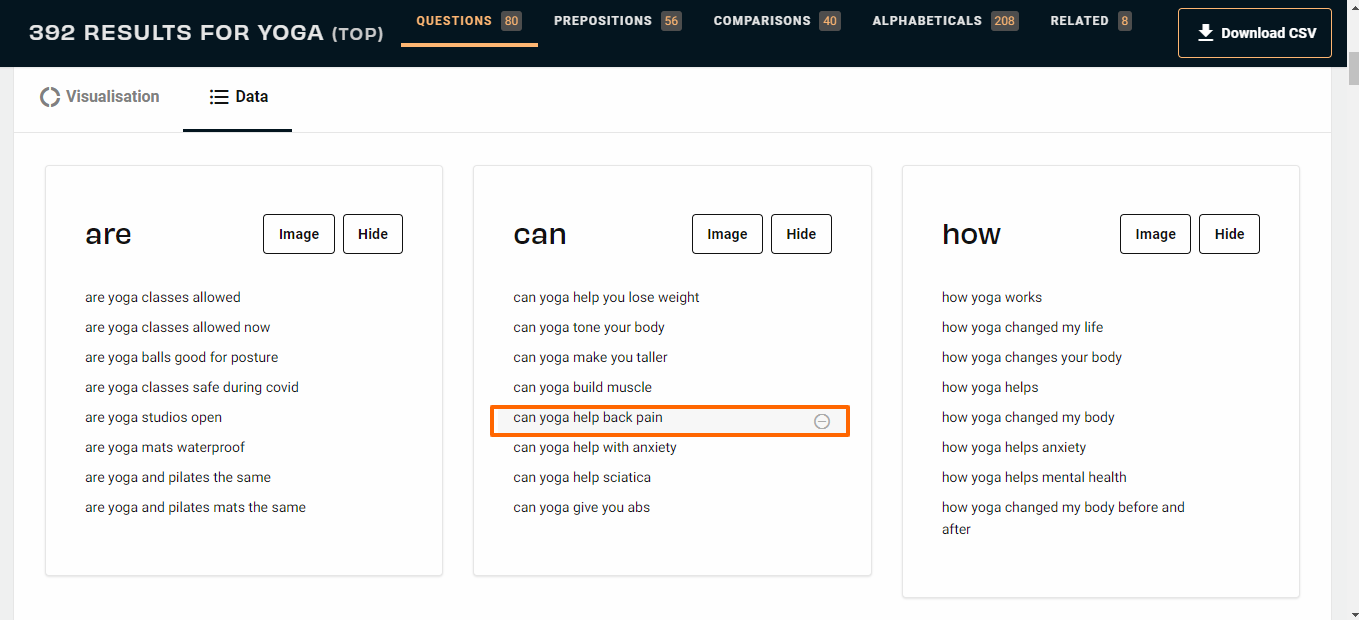Click Image button on 'how' card
This screenshot has width=1359, height=620.
coord(1155,234)
